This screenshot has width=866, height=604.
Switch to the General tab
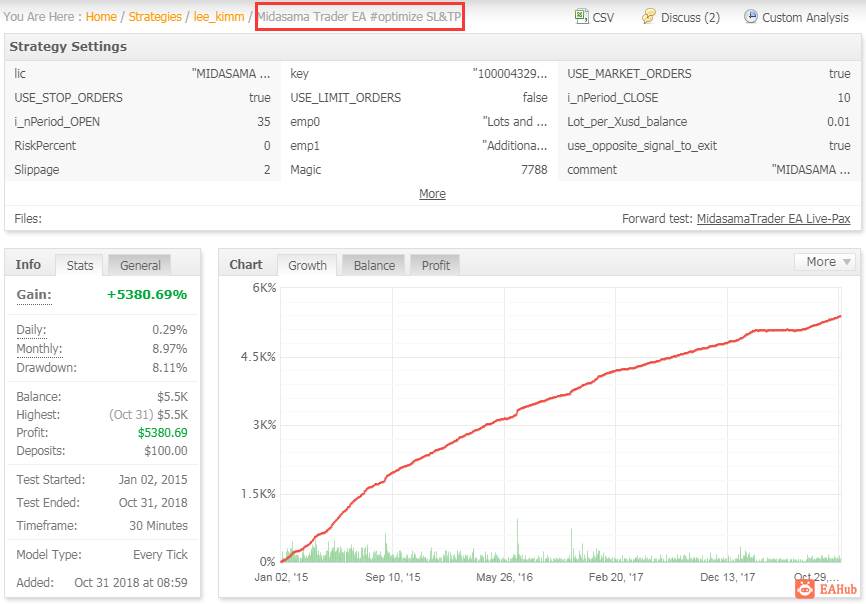(140, 266)
